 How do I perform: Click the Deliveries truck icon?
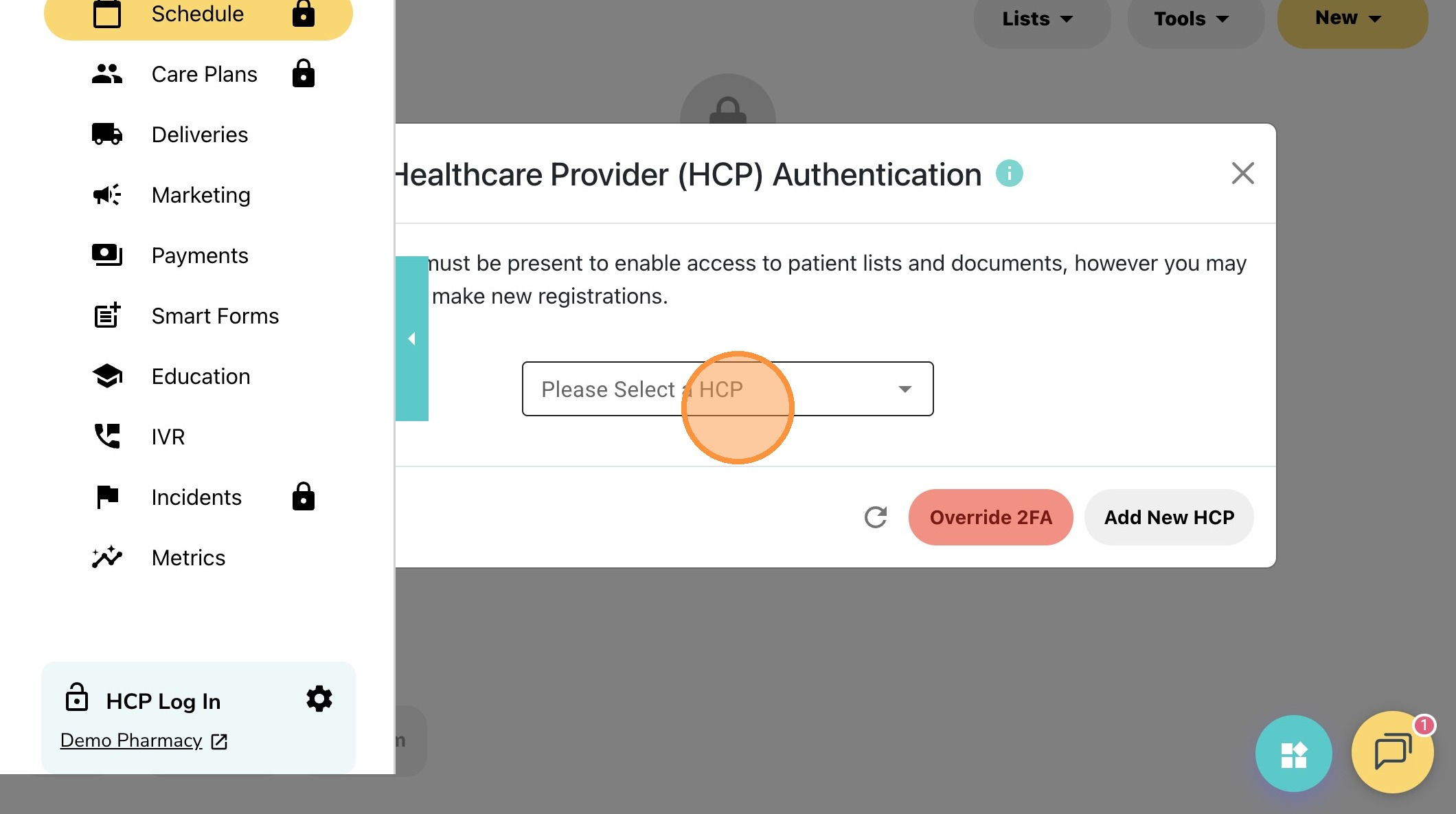107,134
